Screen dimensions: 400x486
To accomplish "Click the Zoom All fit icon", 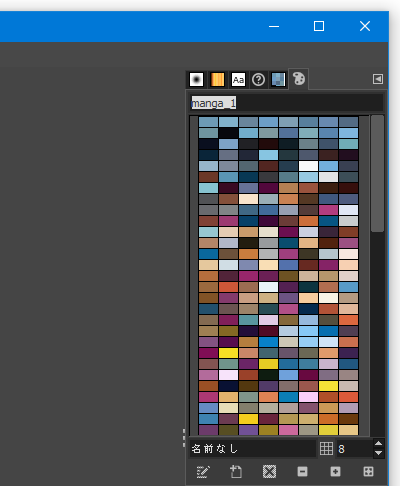I will point(368,472).
